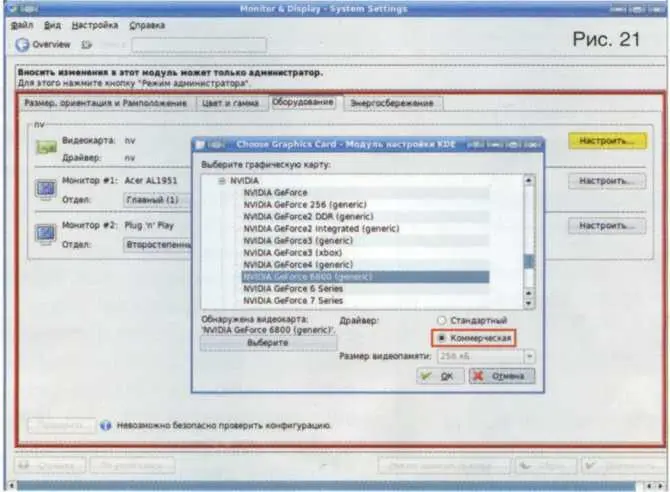The width and height of the screenshot is (670, 492).
Task: Click Настроить button for Monitor #2
Action: [x=607, y=225]
